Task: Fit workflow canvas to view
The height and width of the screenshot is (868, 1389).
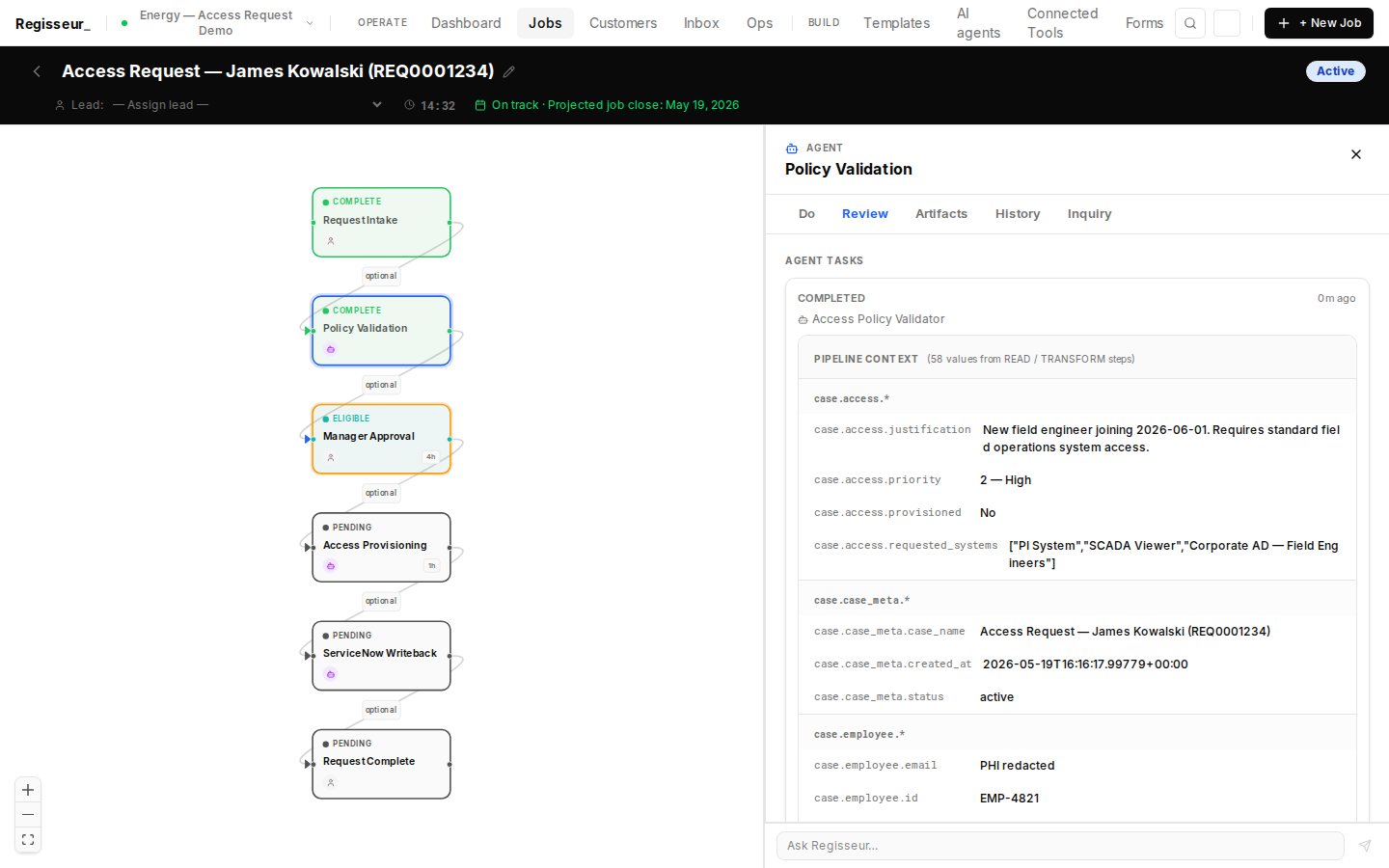Action: [x=28, y=840]
